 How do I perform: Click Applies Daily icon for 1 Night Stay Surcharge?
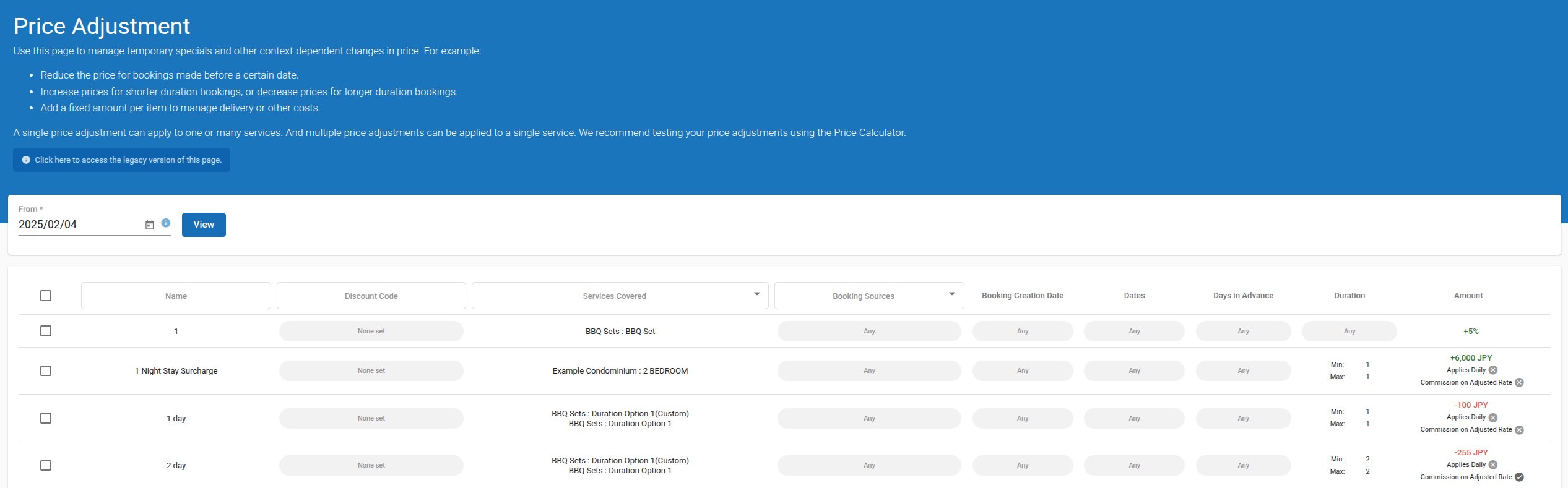[x=1493, y=370]
